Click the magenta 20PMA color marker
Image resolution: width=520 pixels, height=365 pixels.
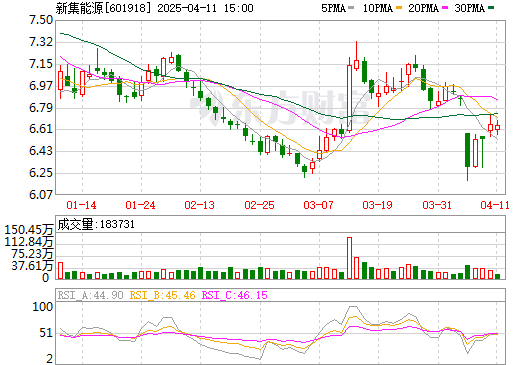pos(445,8)
